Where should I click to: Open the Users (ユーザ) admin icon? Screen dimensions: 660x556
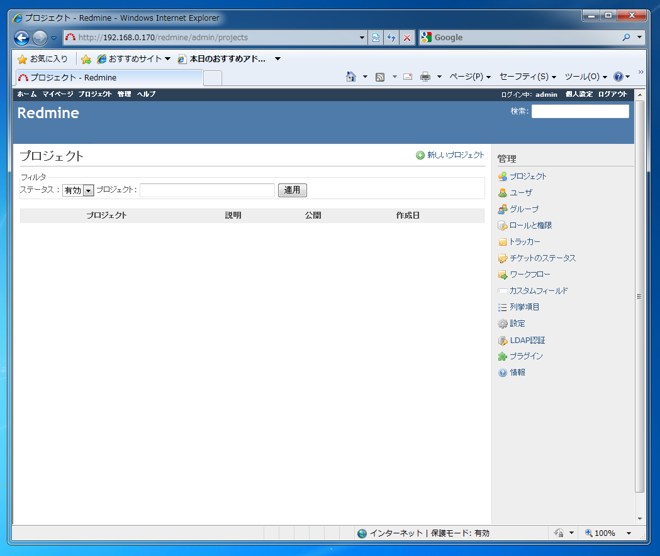(502, 193)
